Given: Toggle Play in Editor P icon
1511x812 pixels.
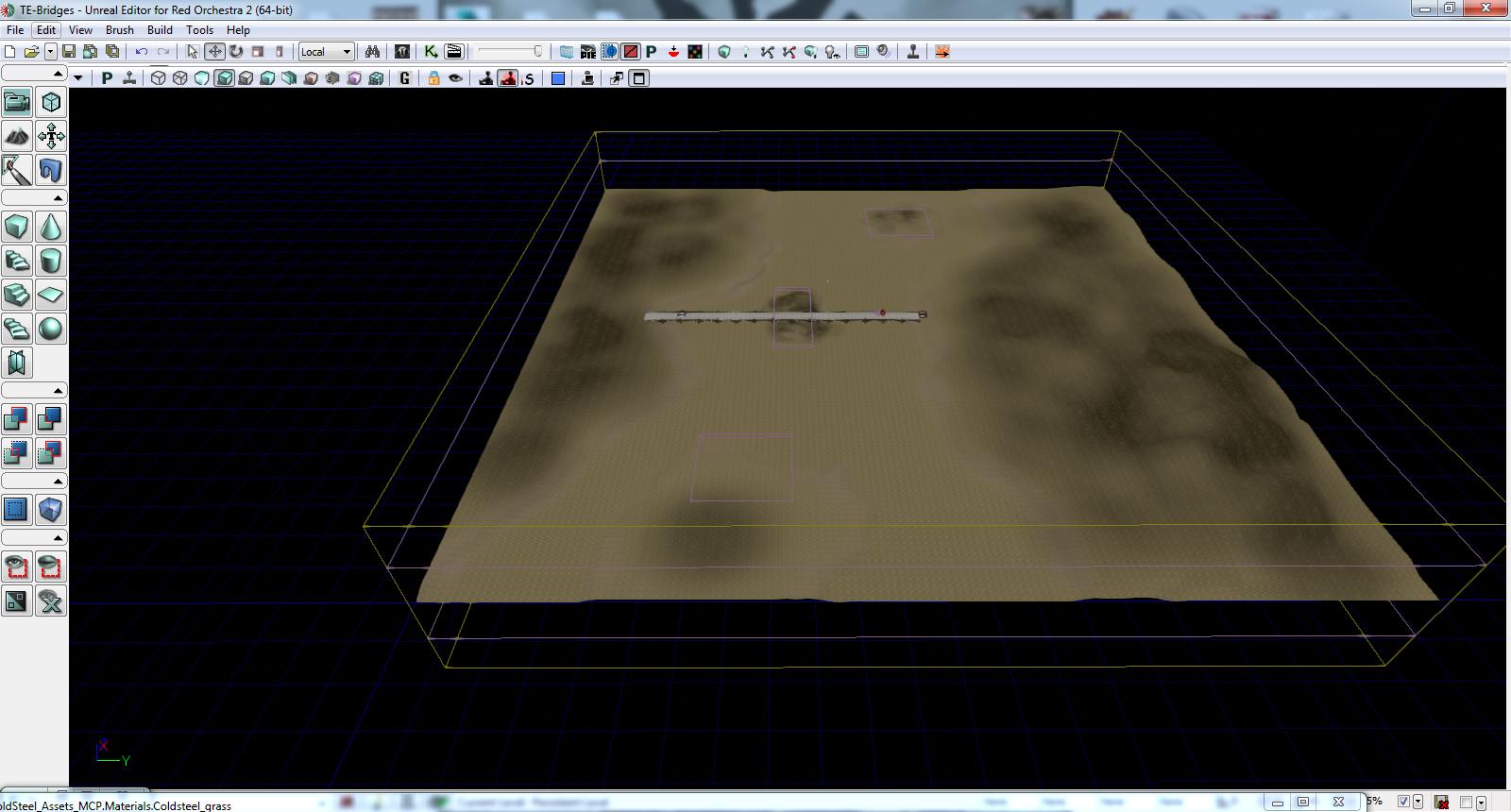Looking at the screenshot, I should coord(652,52).
